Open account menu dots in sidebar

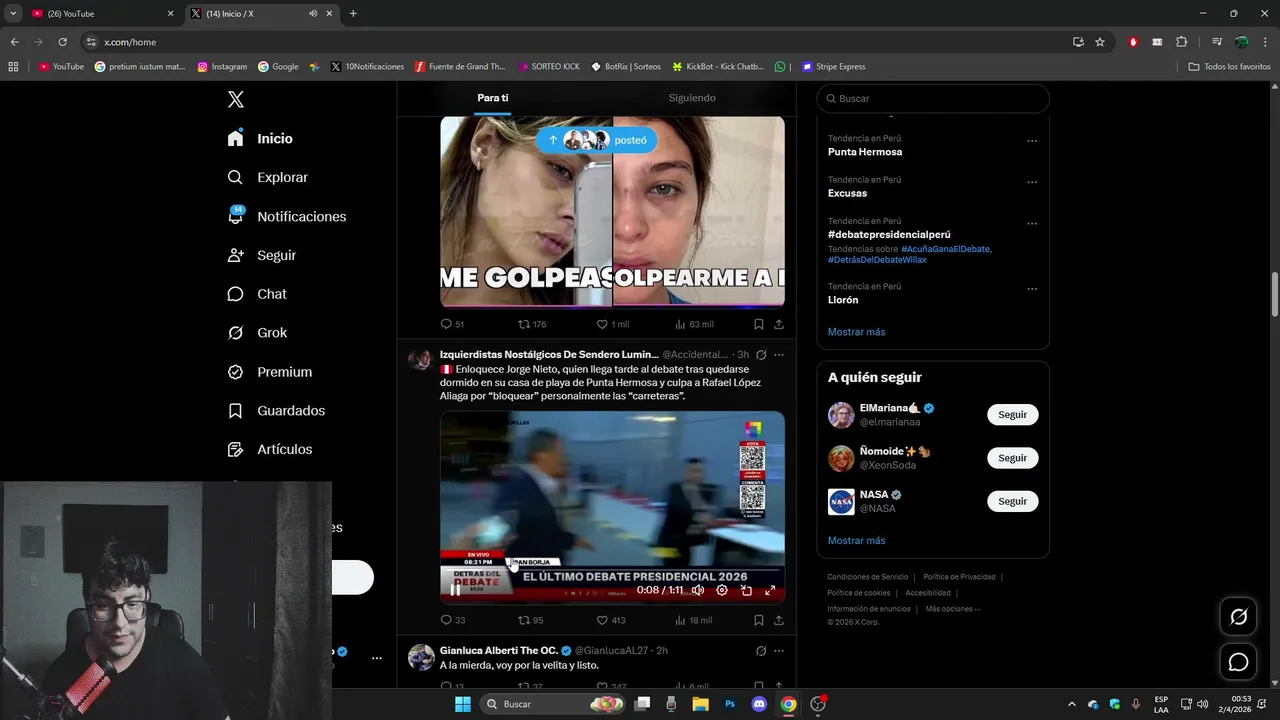coord(377,658)
